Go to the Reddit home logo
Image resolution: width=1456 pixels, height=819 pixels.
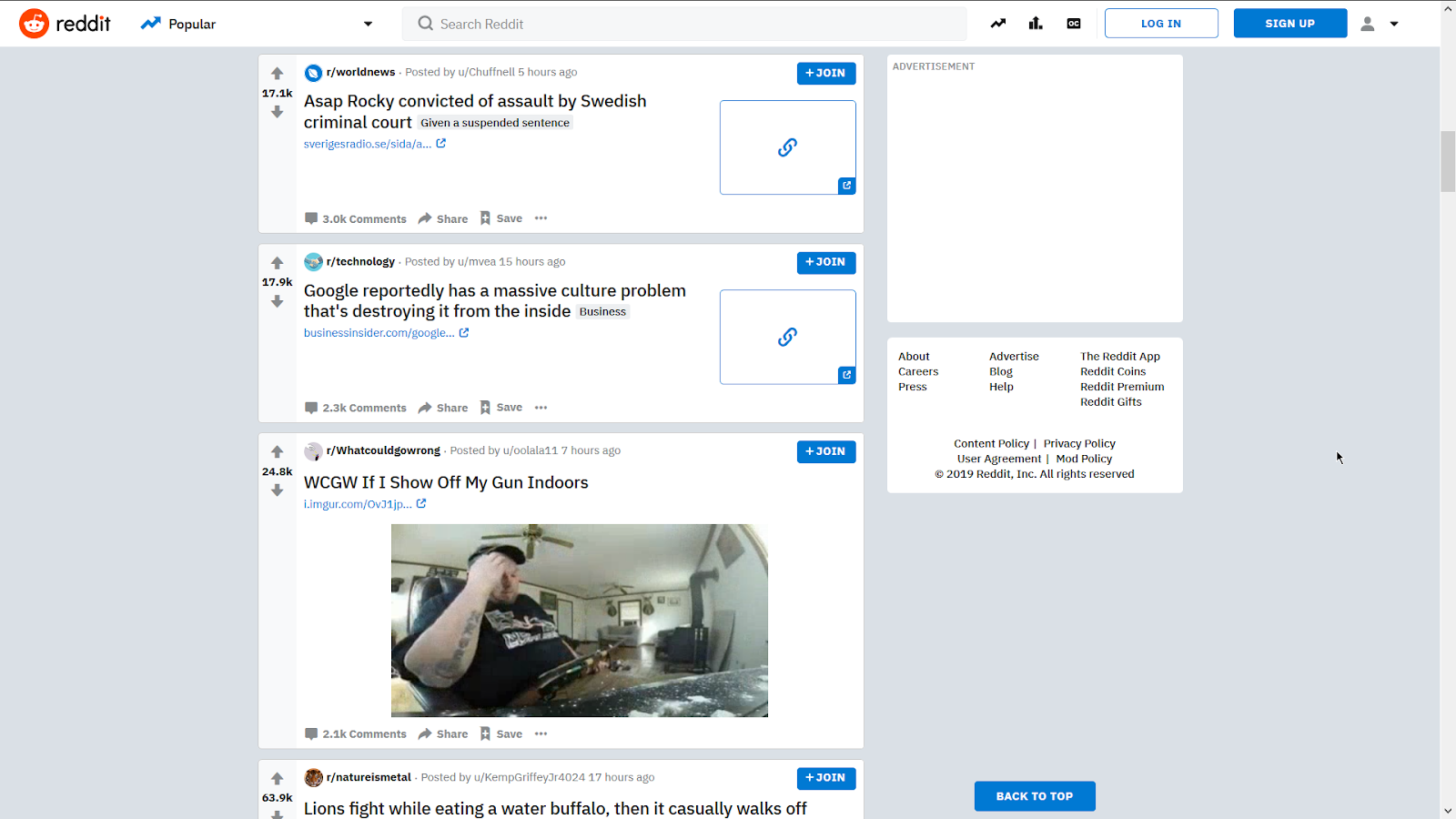[65, 24]
